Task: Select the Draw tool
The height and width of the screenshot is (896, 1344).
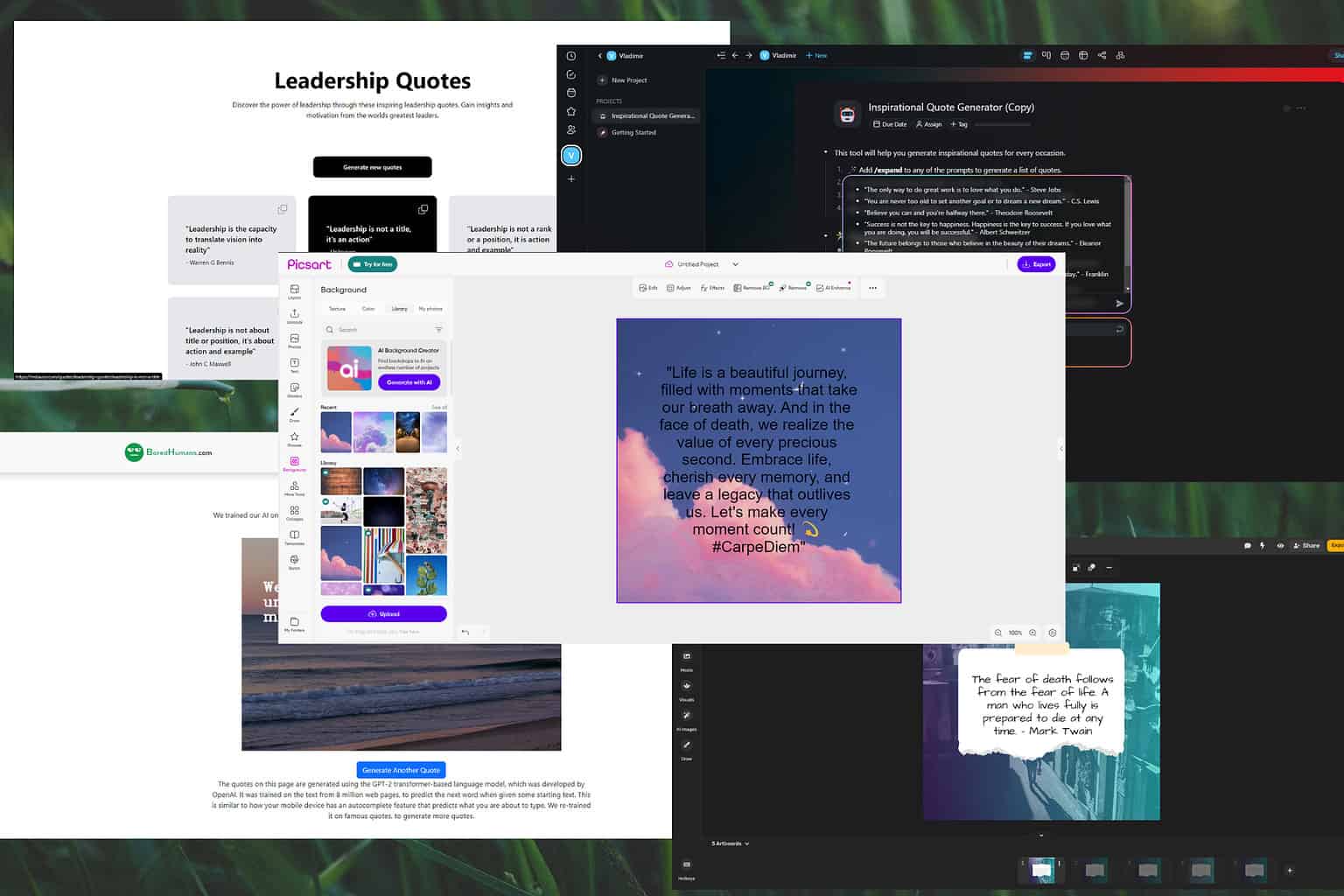Action: [x=295, y=413]
